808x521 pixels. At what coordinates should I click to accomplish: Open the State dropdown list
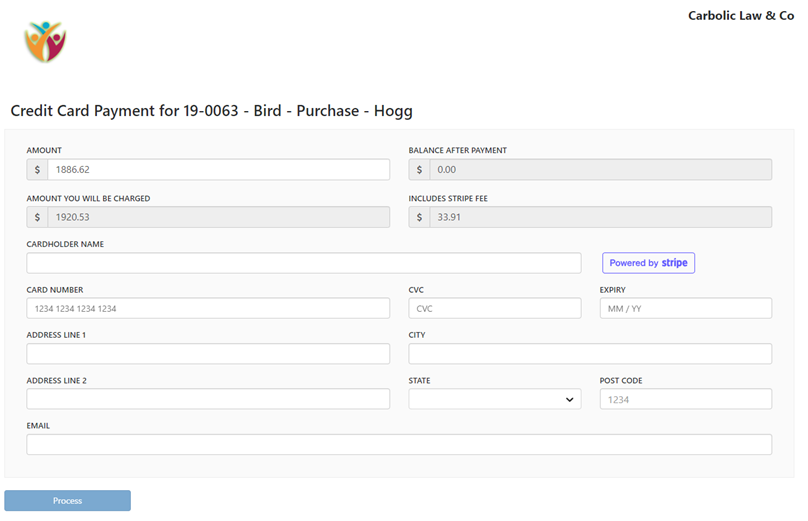[495, 399]
